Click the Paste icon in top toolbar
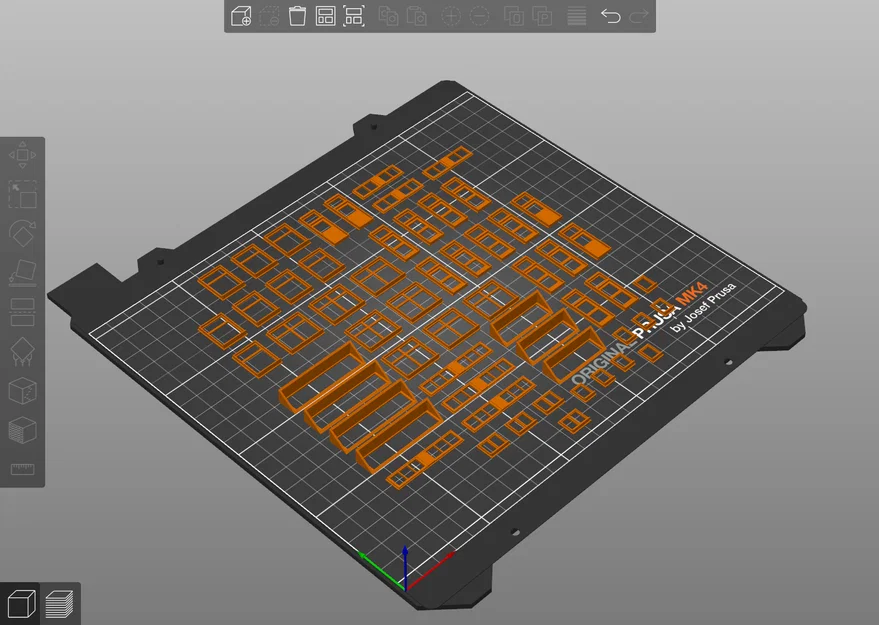Screen dimensions: 879x625 coord(417,16)
